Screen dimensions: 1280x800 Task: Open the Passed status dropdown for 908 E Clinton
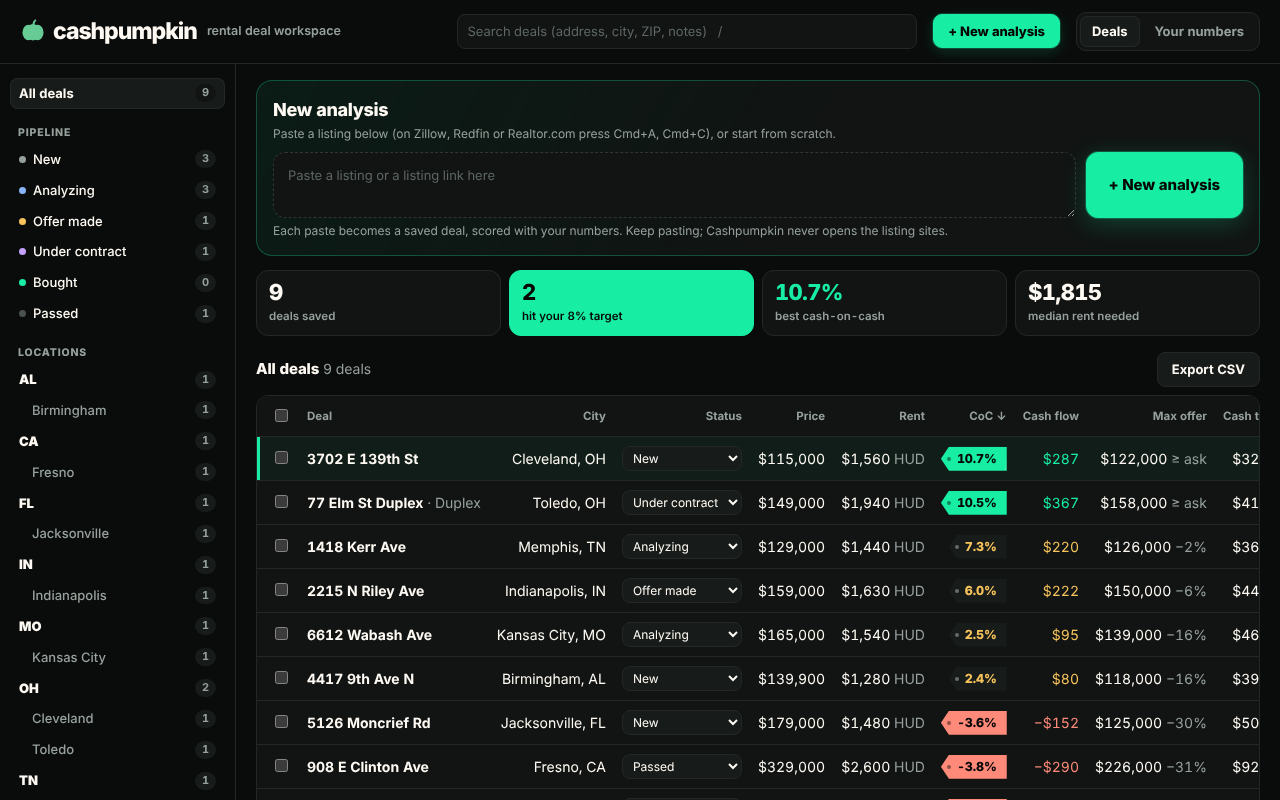tap(682, 767)
